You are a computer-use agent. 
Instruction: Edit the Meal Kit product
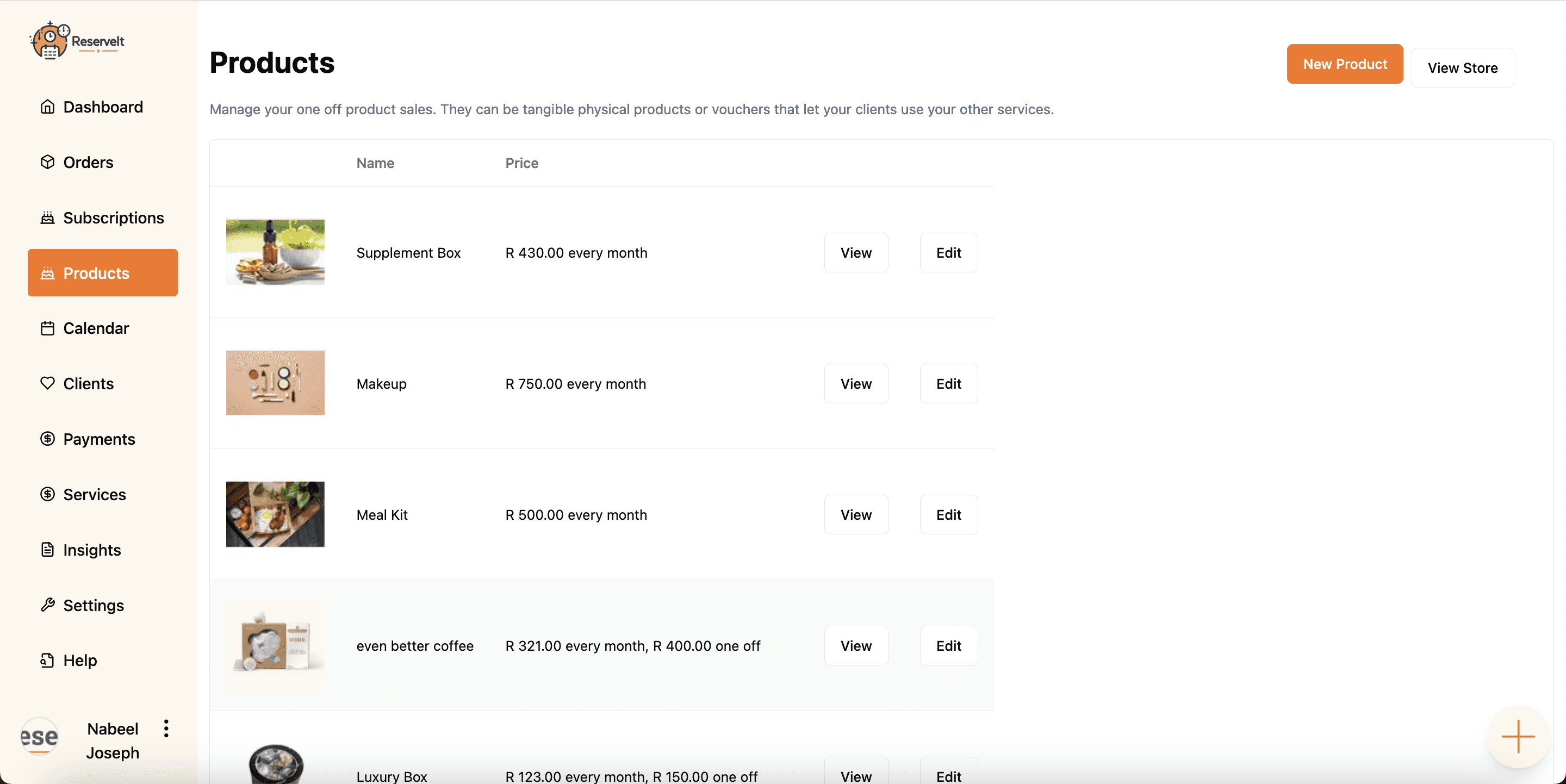coord(948,515)
